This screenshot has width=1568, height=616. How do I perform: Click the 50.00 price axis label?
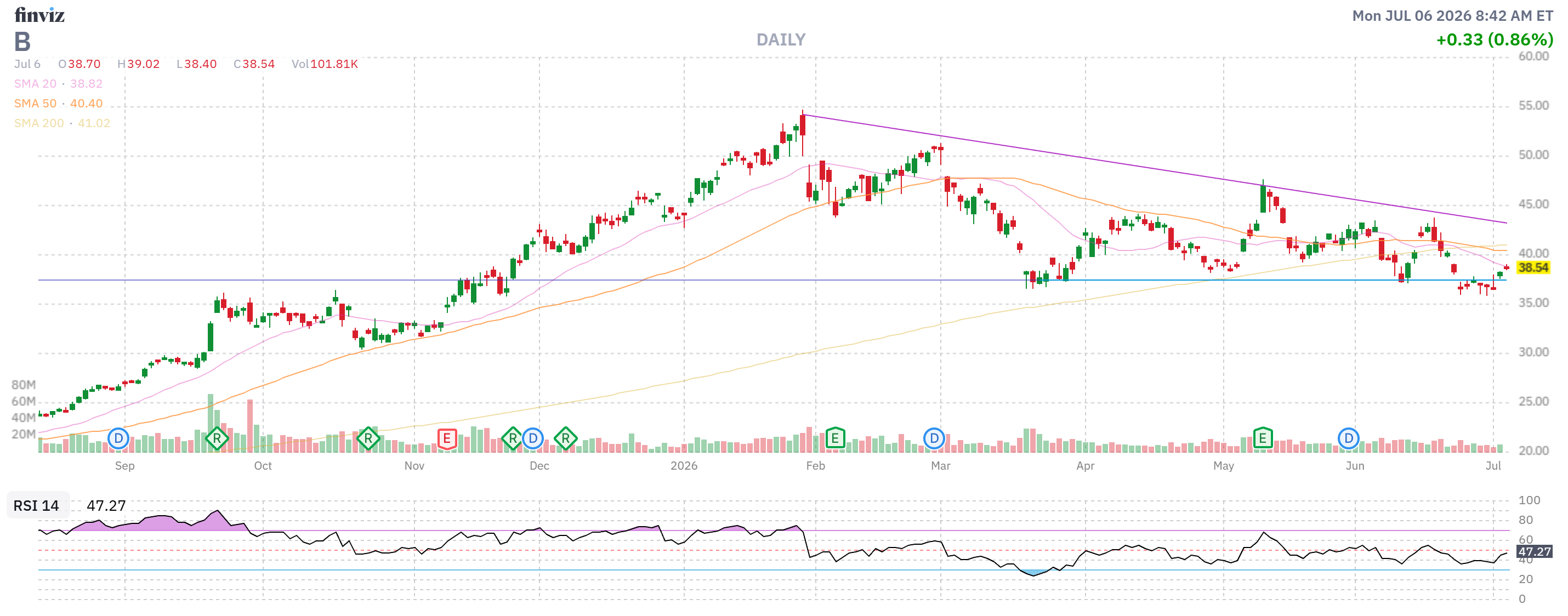[1533, 155]
